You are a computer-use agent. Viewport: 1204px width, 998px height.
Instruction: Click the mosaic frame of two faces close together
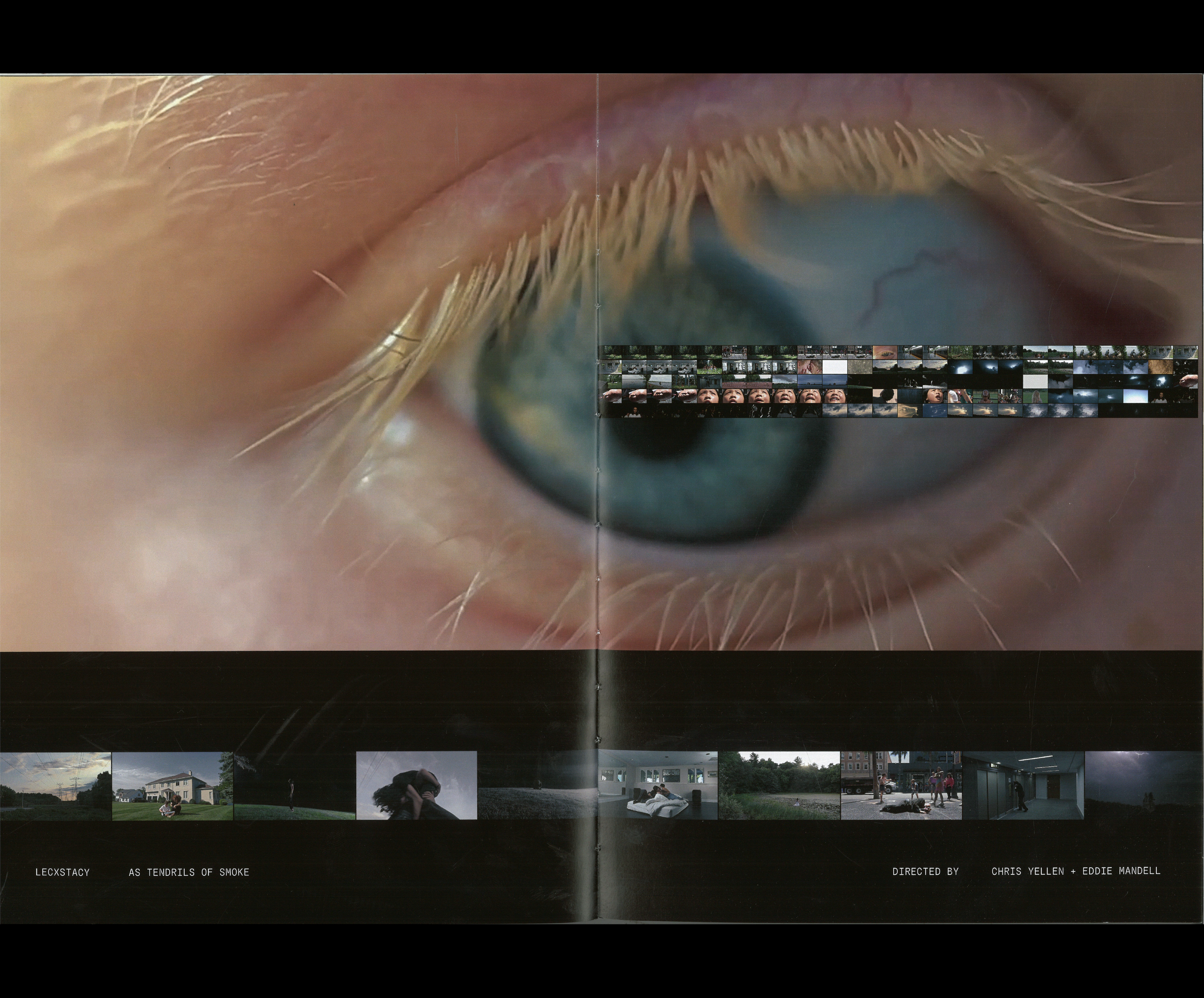(810, 367)
